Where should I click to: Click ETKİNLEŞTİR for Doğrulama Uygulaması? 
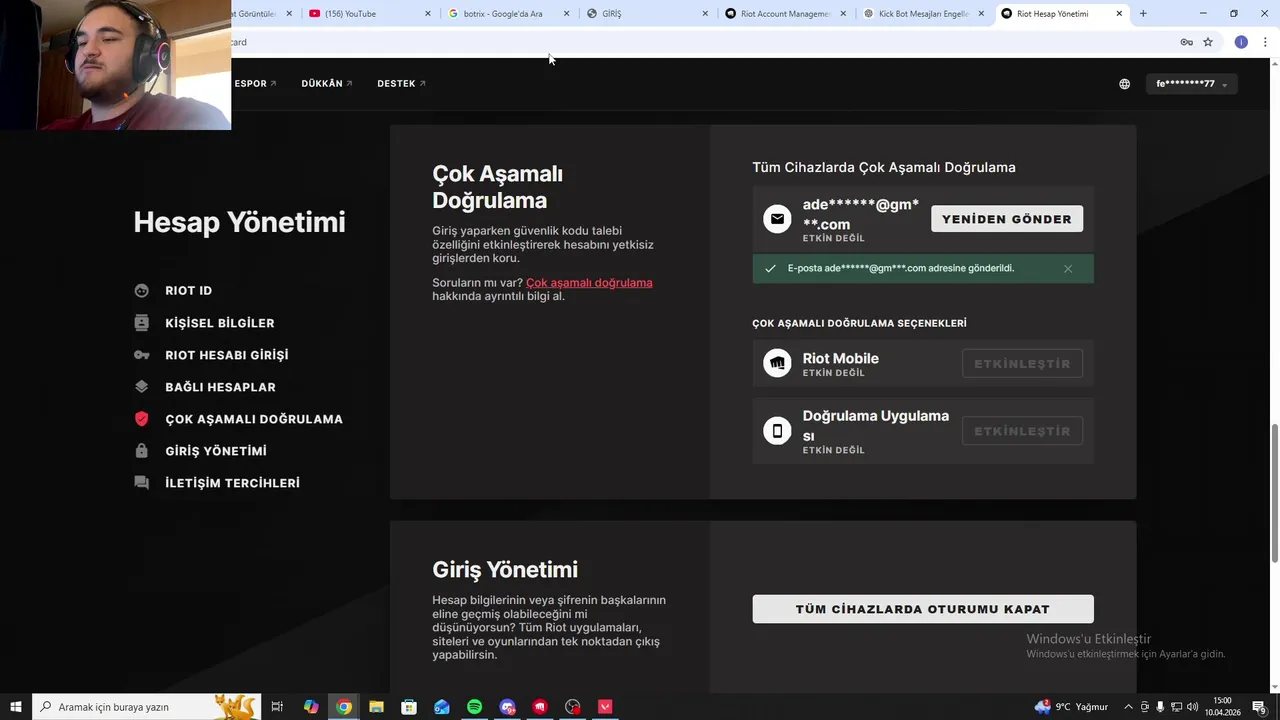[x=1022, y=431]
